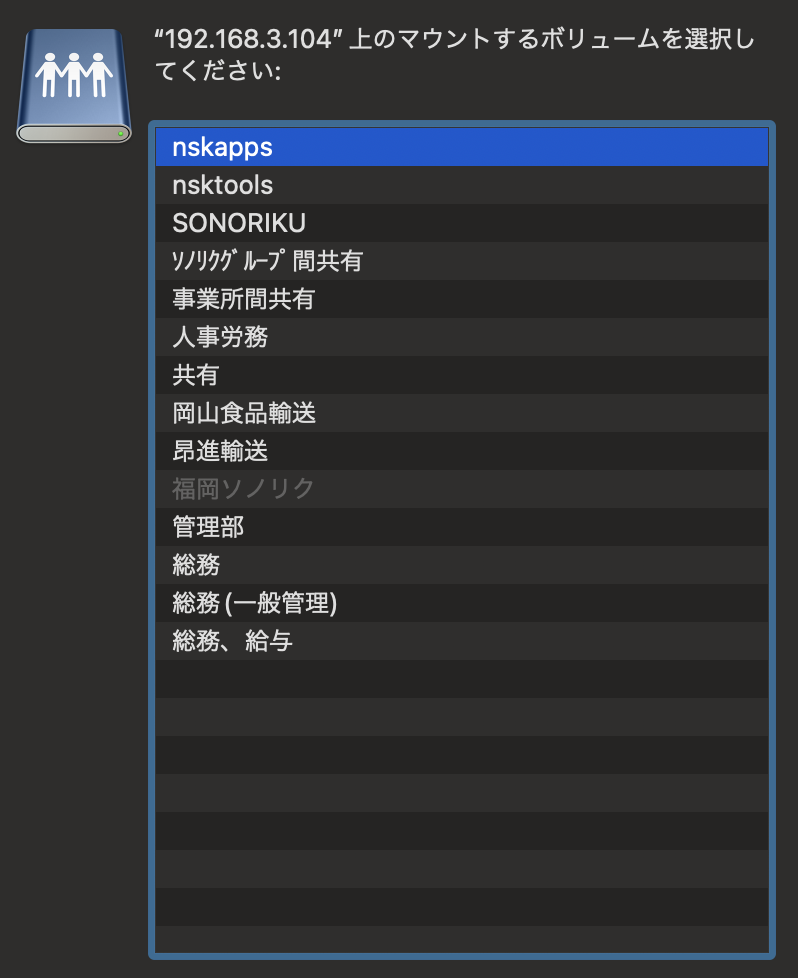Viewport: 798px width, 978px height.
Task: Choose the SONORIKU volume
Action: tap(238, 223)
